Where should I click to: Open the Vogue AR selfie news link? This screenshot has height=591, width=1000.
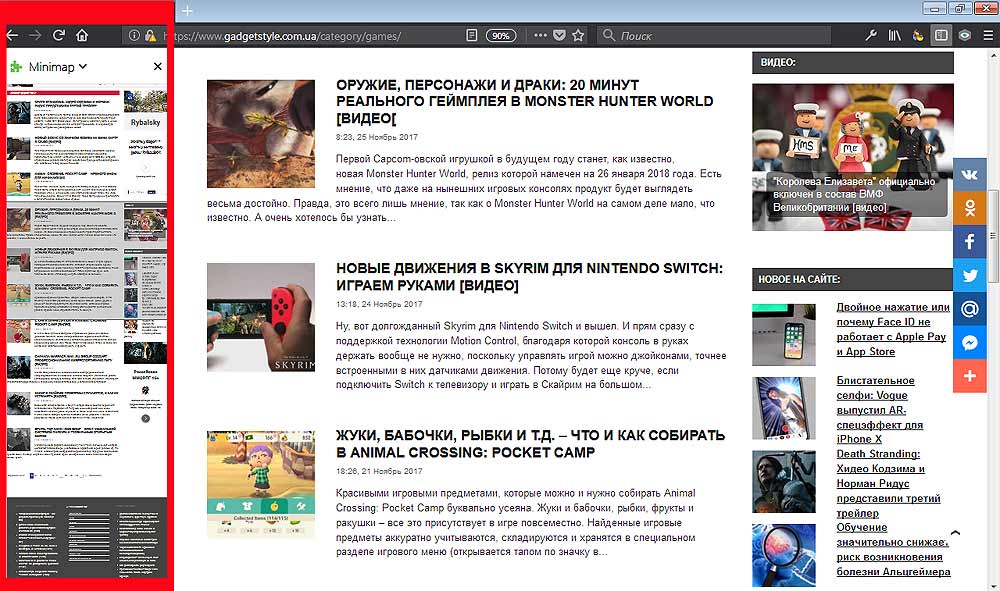click(879, 409)
